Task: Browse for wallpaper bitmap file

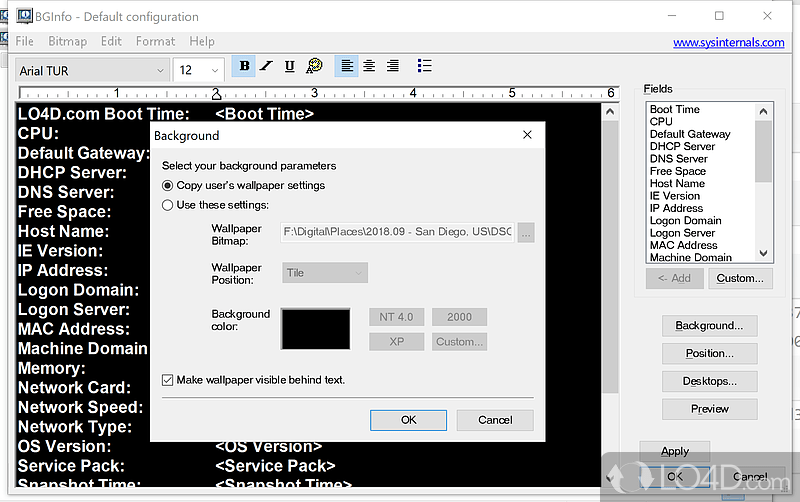Action: pos(526,233)
